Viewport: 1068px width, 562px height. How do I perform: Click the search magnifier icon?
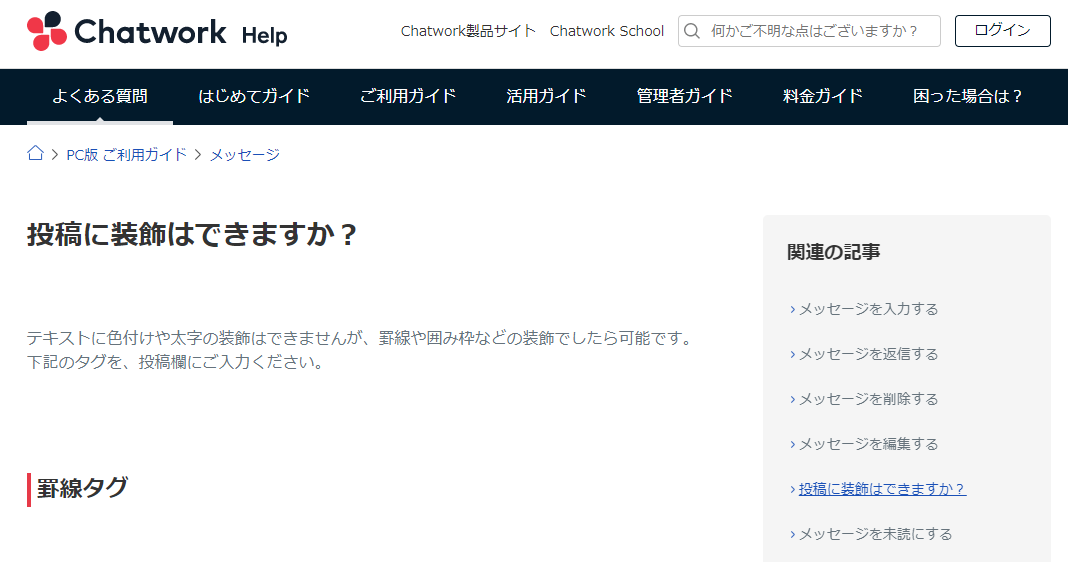pyautogui.click(x=692, y=31)
